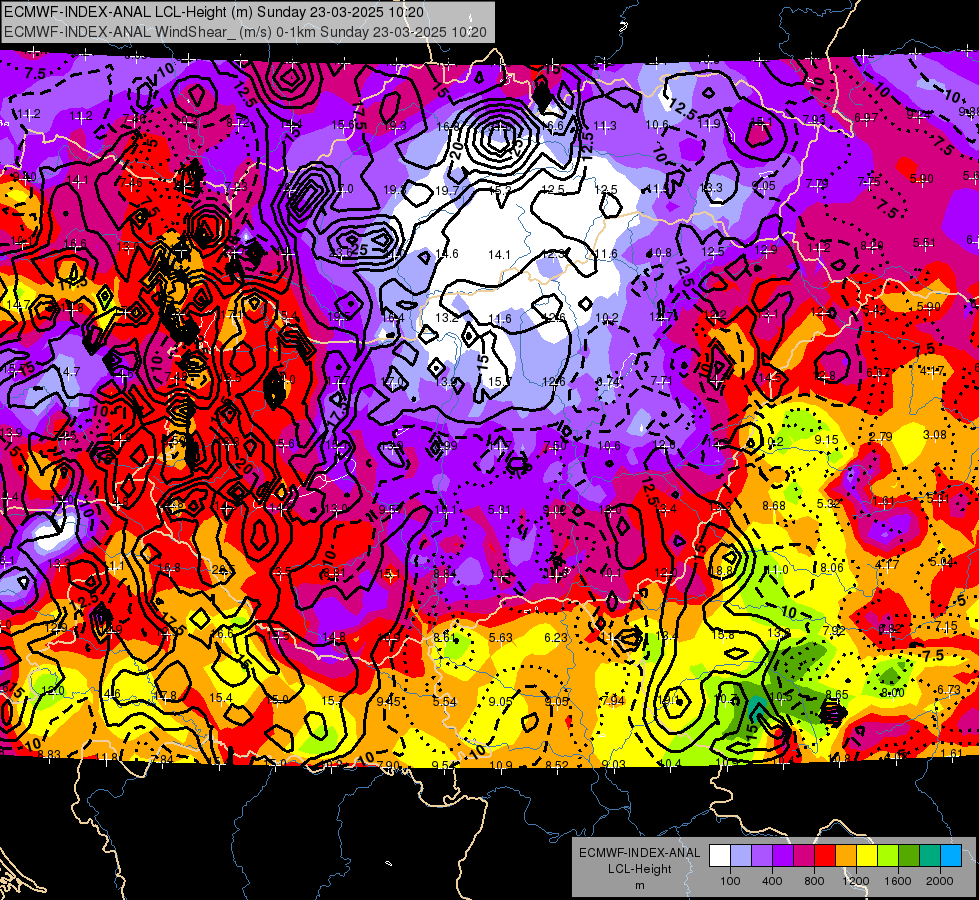979x900 pixels.
Task: Click the WindShear 0-1km title line in header
Action: (x=245, y=32)
